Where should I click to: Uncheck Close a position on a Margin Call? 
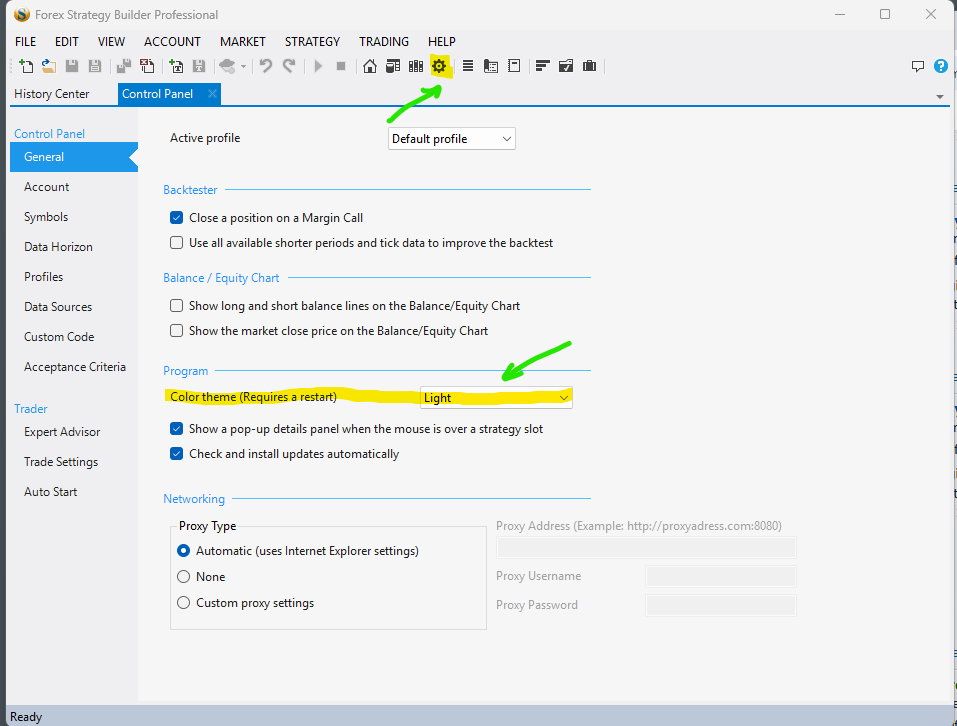176,218
